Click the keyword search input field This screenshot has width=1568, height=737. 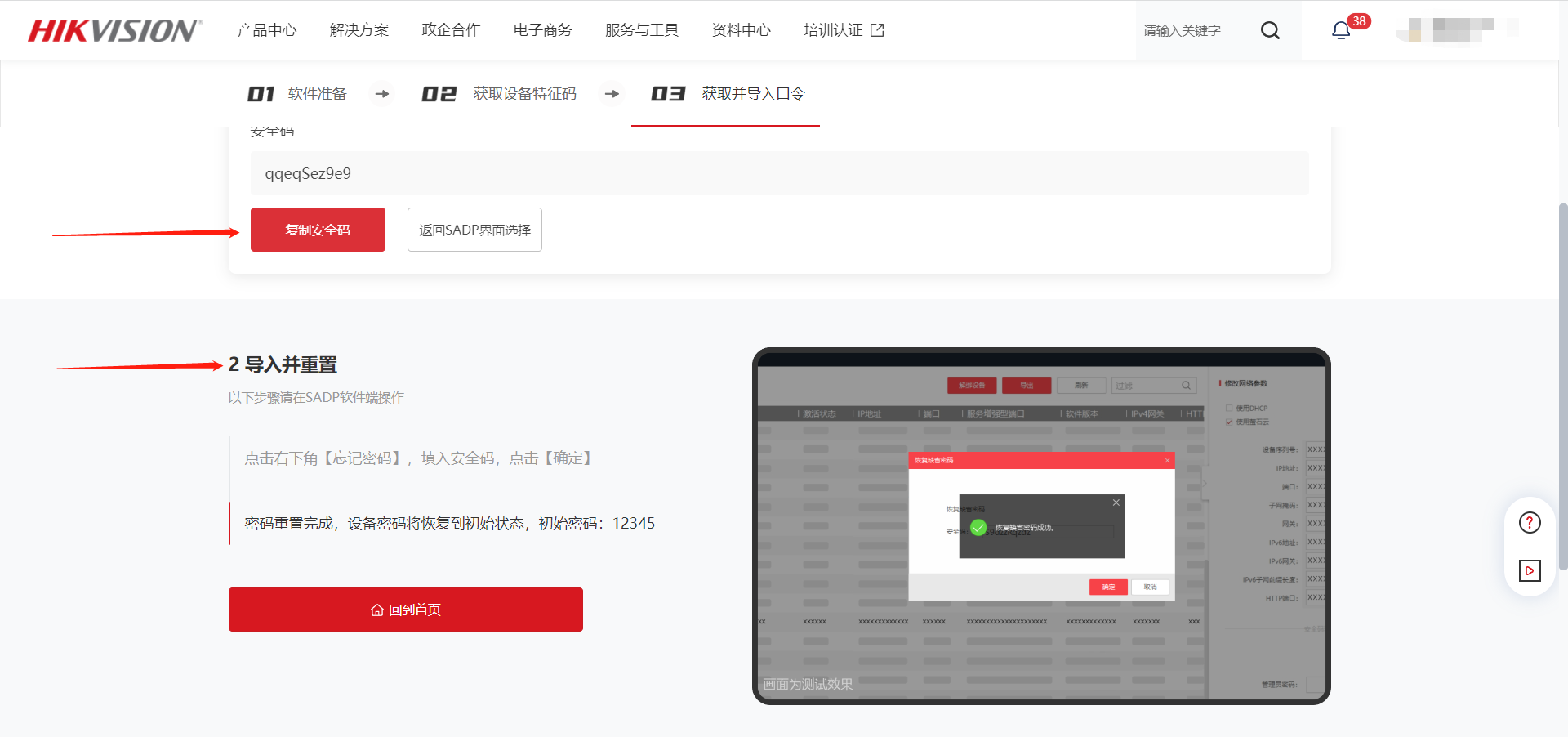coord(1192,30)
